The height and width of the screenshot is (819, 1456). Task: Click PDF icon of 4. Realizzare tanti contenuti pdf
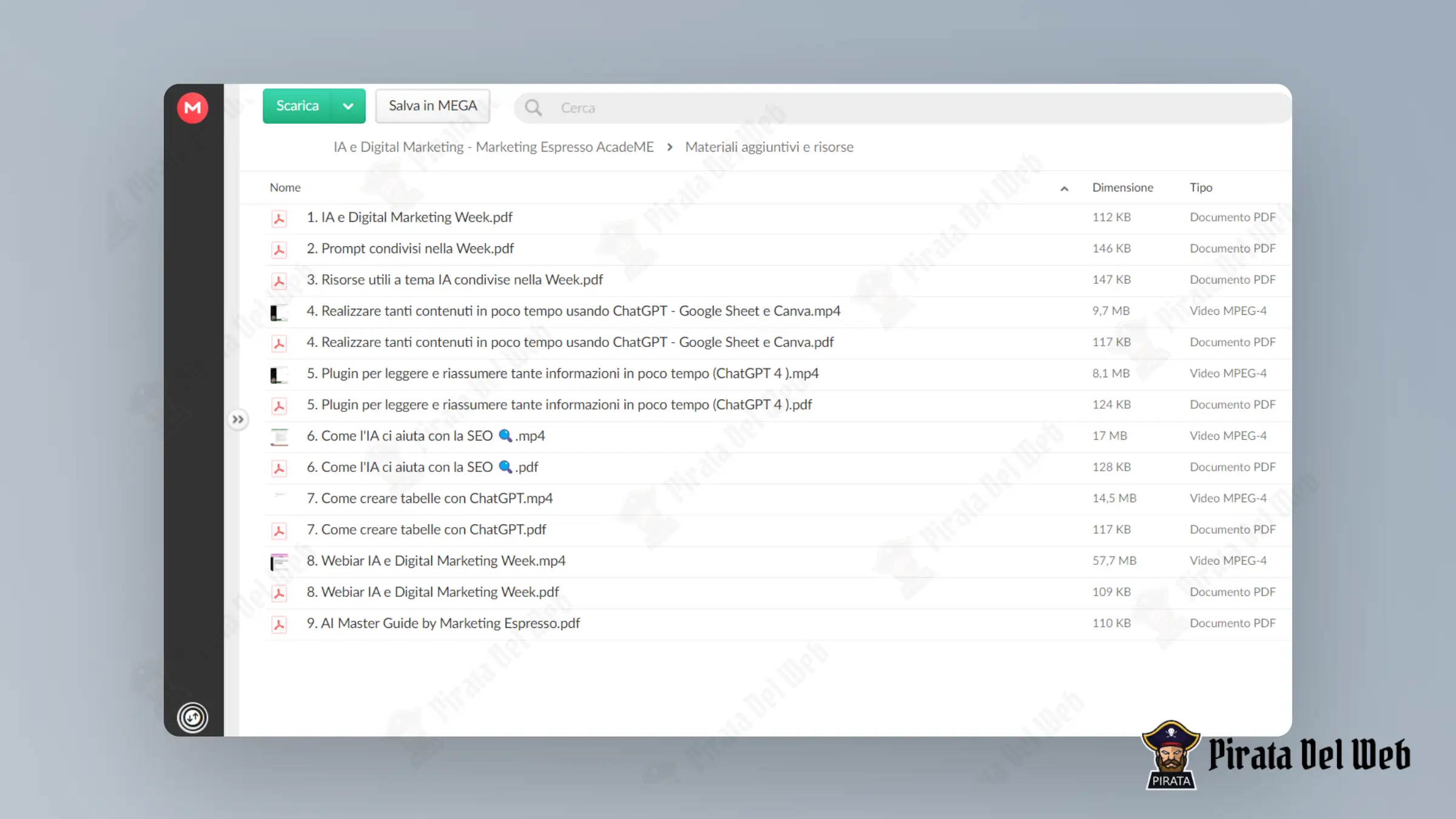(279, 343)
